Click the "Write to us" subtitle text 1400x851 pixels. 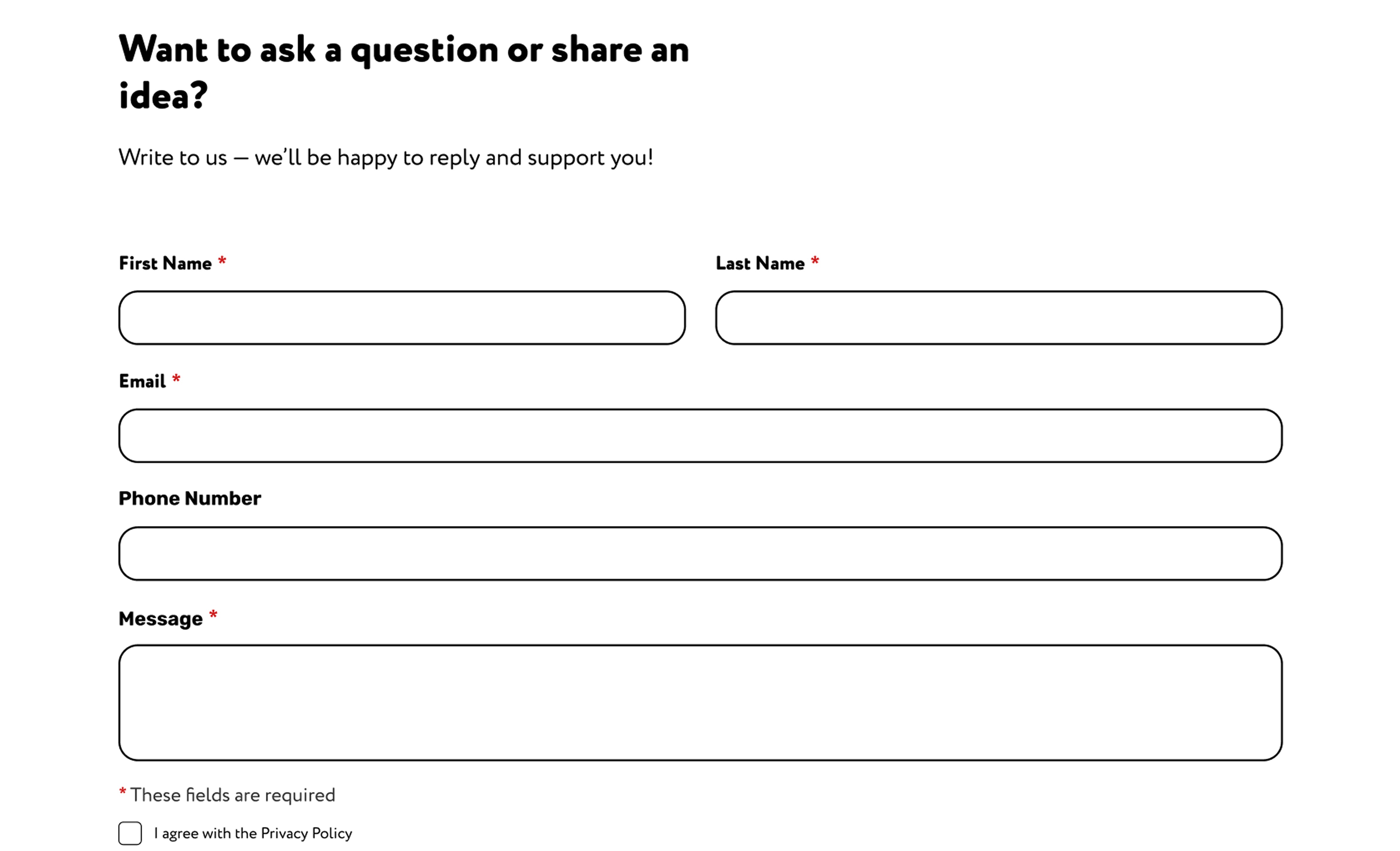(x=386, y=157)
